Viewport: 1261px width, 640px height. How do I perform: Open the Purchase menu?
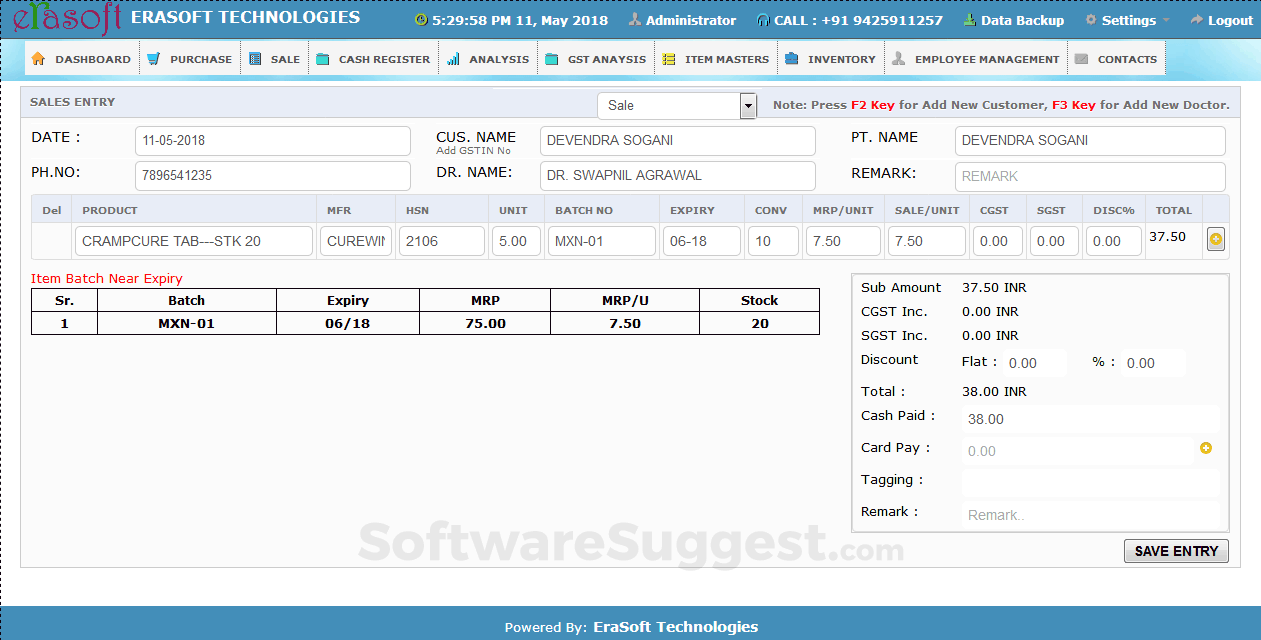coord(190,59)
